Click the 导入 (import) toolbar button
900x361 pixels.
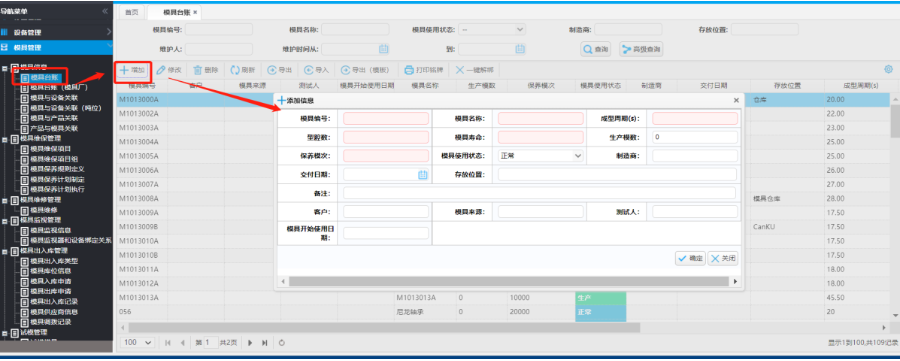tap(316, 70)
